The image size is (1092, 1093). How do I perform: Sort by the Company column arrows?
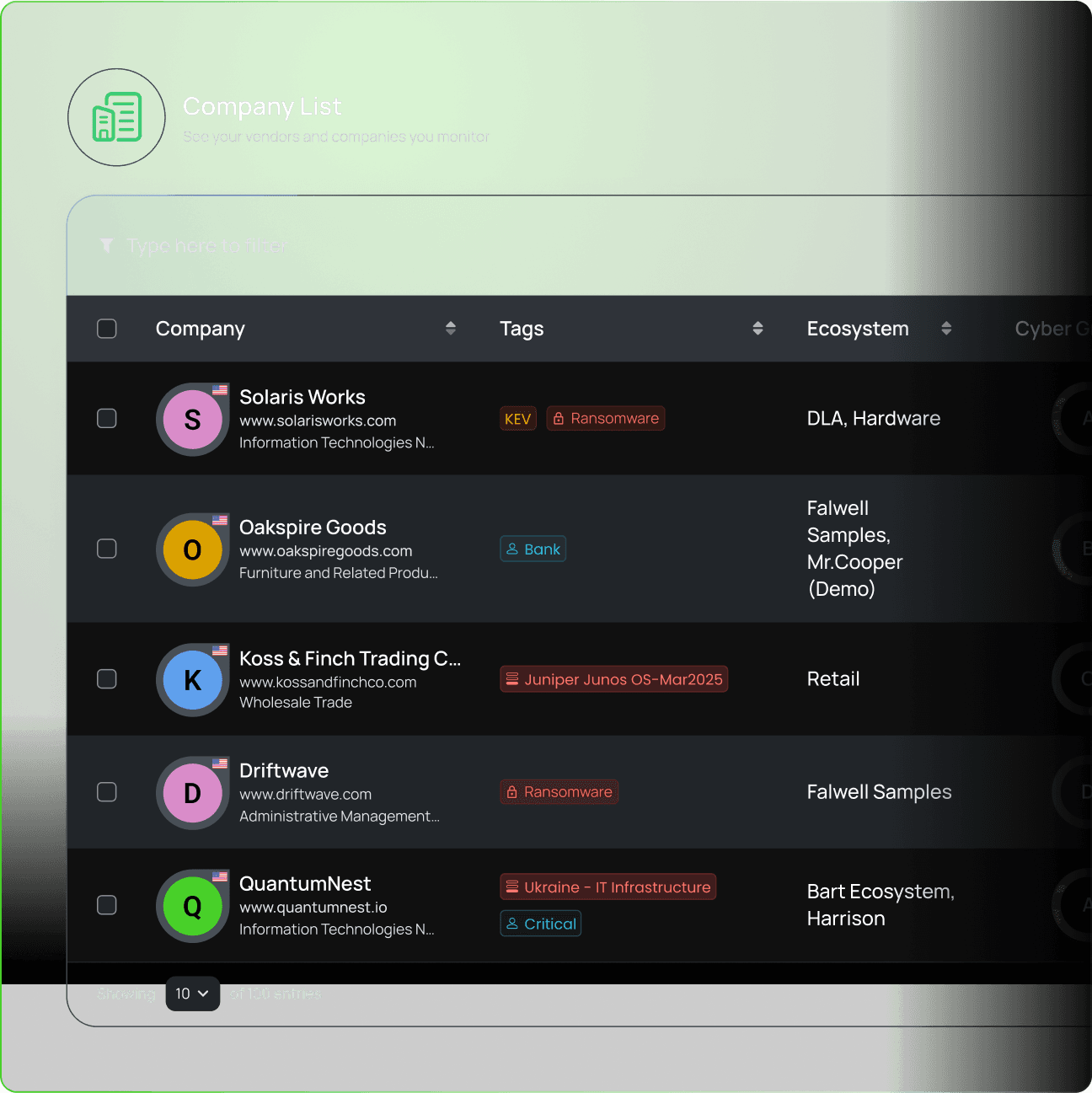click(x=451, y=329)
